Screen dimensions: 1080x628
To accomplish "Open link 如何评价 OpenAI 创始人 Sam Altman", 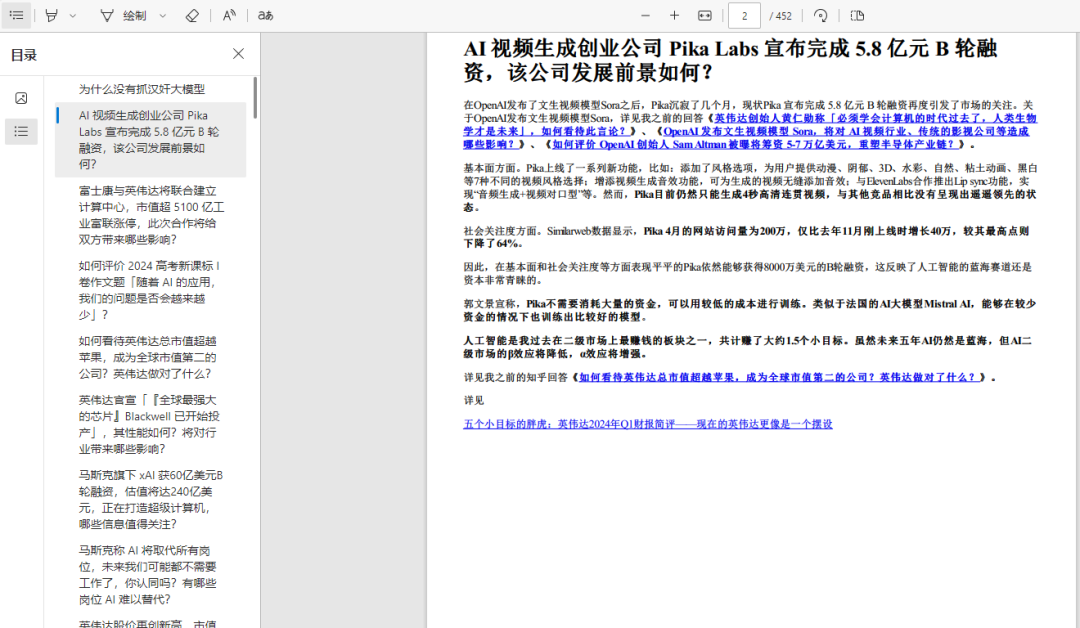I will tap(756, 145).
